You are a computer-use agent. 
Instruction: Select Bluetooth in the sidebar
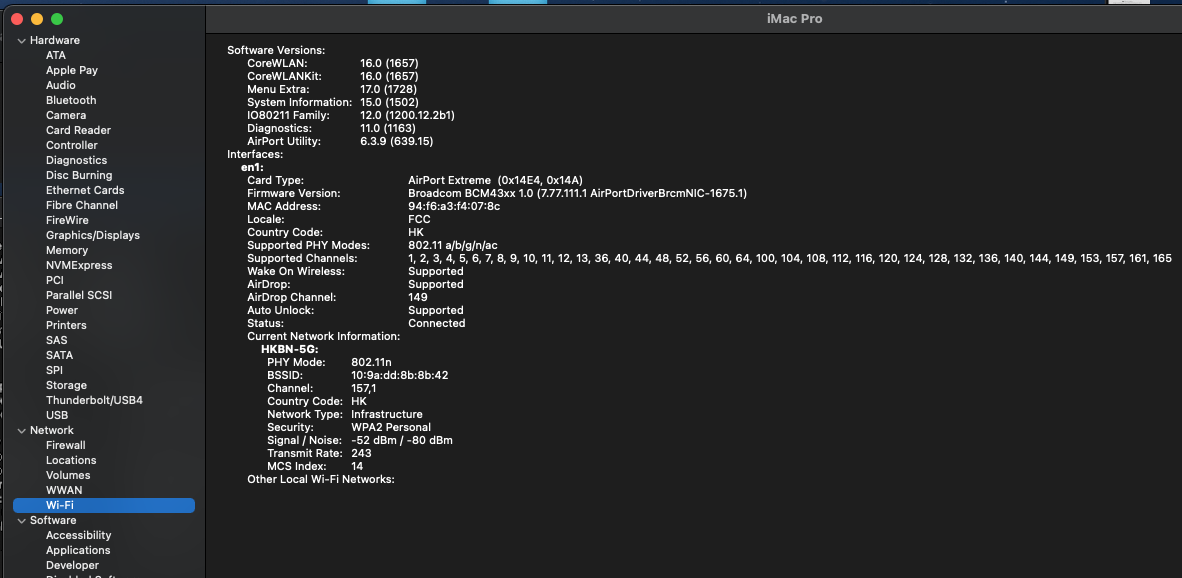point(71,100)
